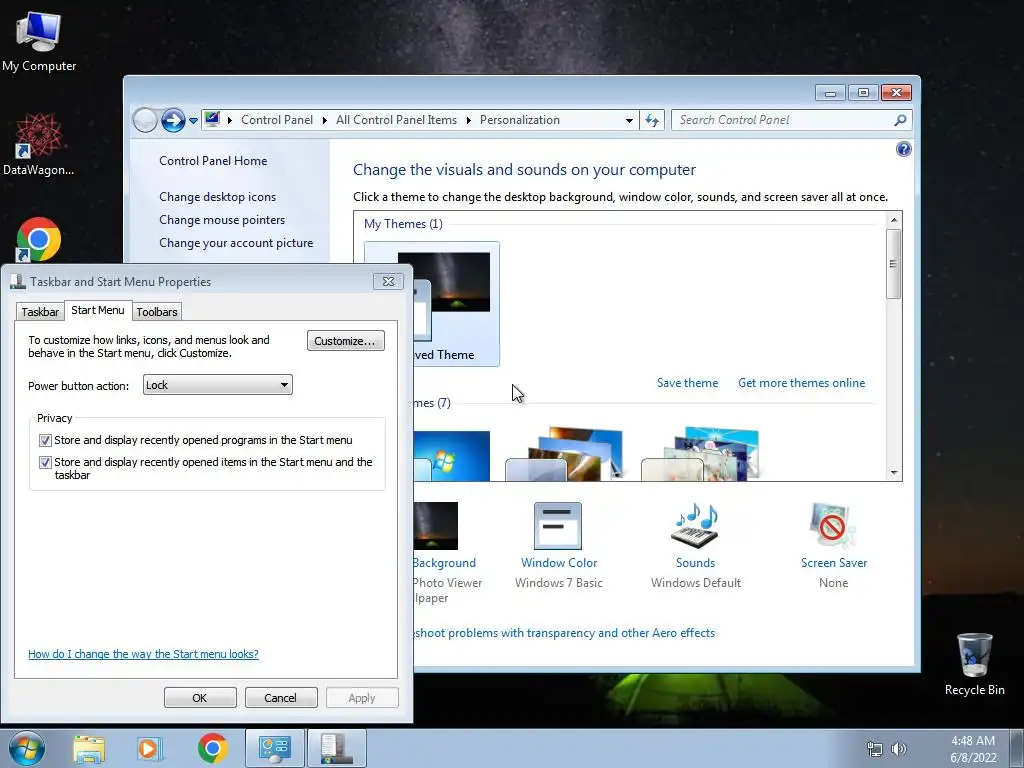Open 'How do I change Start menu looks' link
Screen dimensions: 1024x768
pyautogui.click(x=143, y=654)
